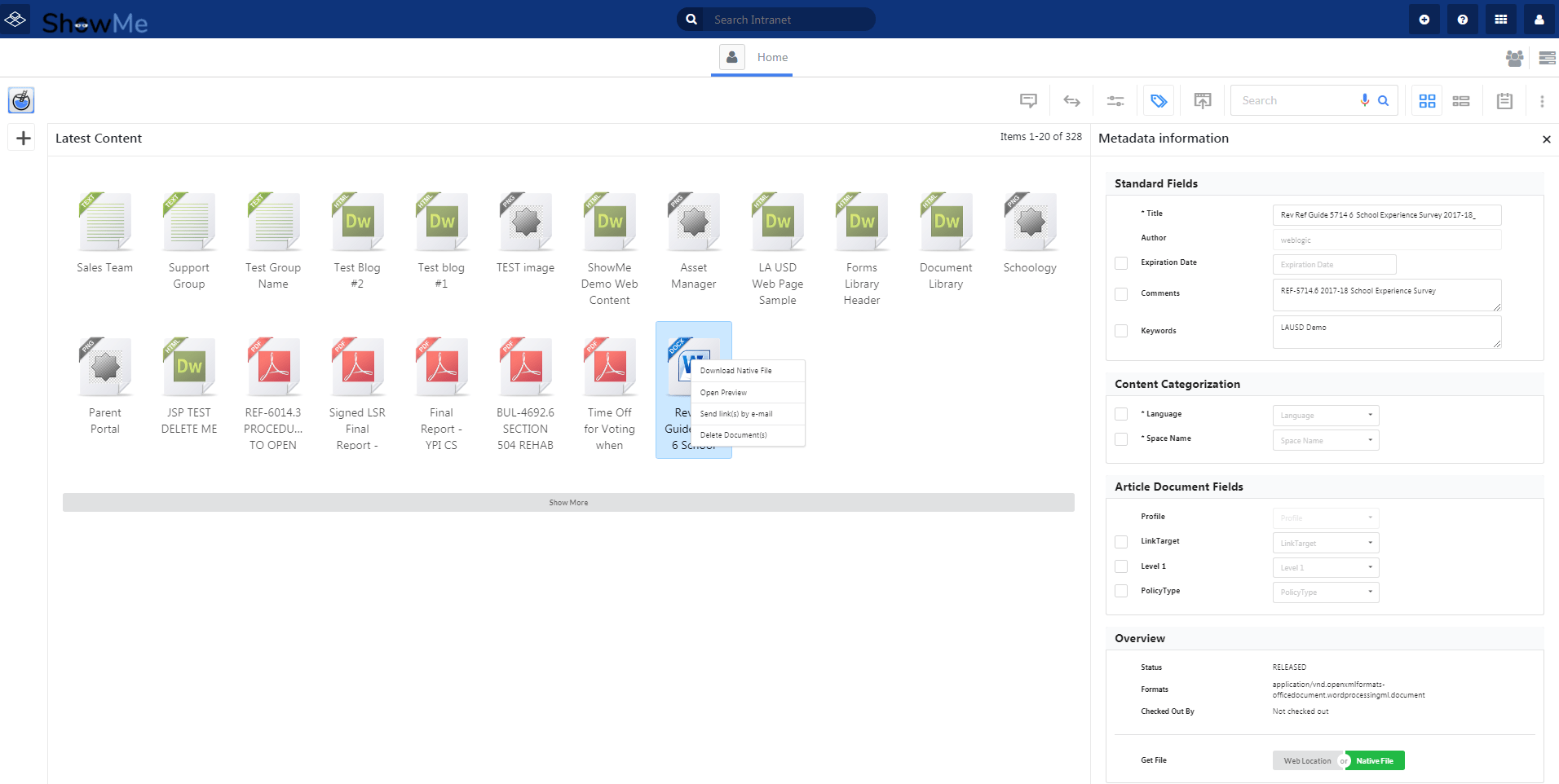The width and height of the screenshot is (1559, 784).
Task: Expand the Space Name dropdown
Action: click(1325, 441)
